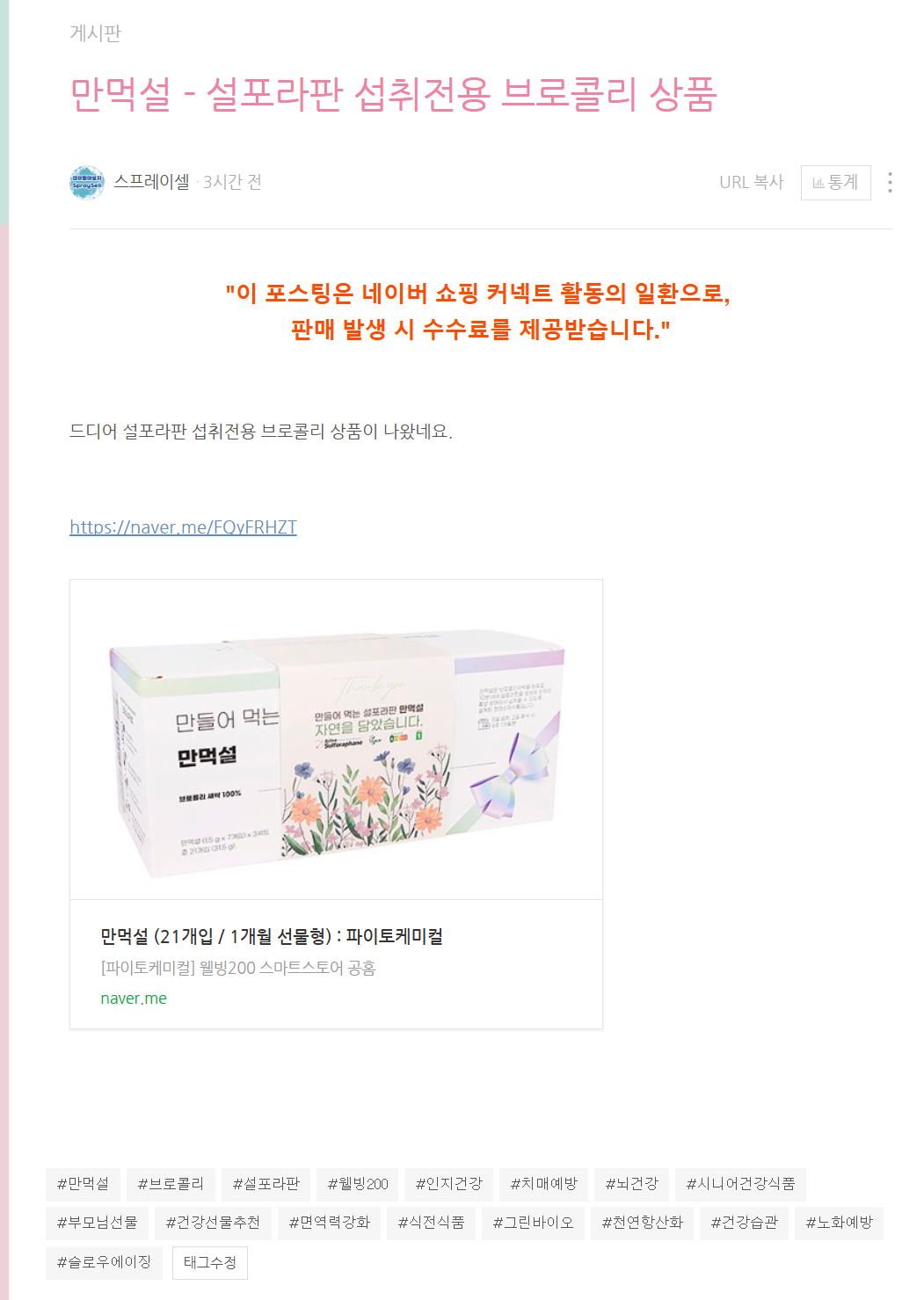The image size is (924, 1300).
Task: Select the #웰빙200 tag
Action: pyautogui.click(x=358, y=1184)
